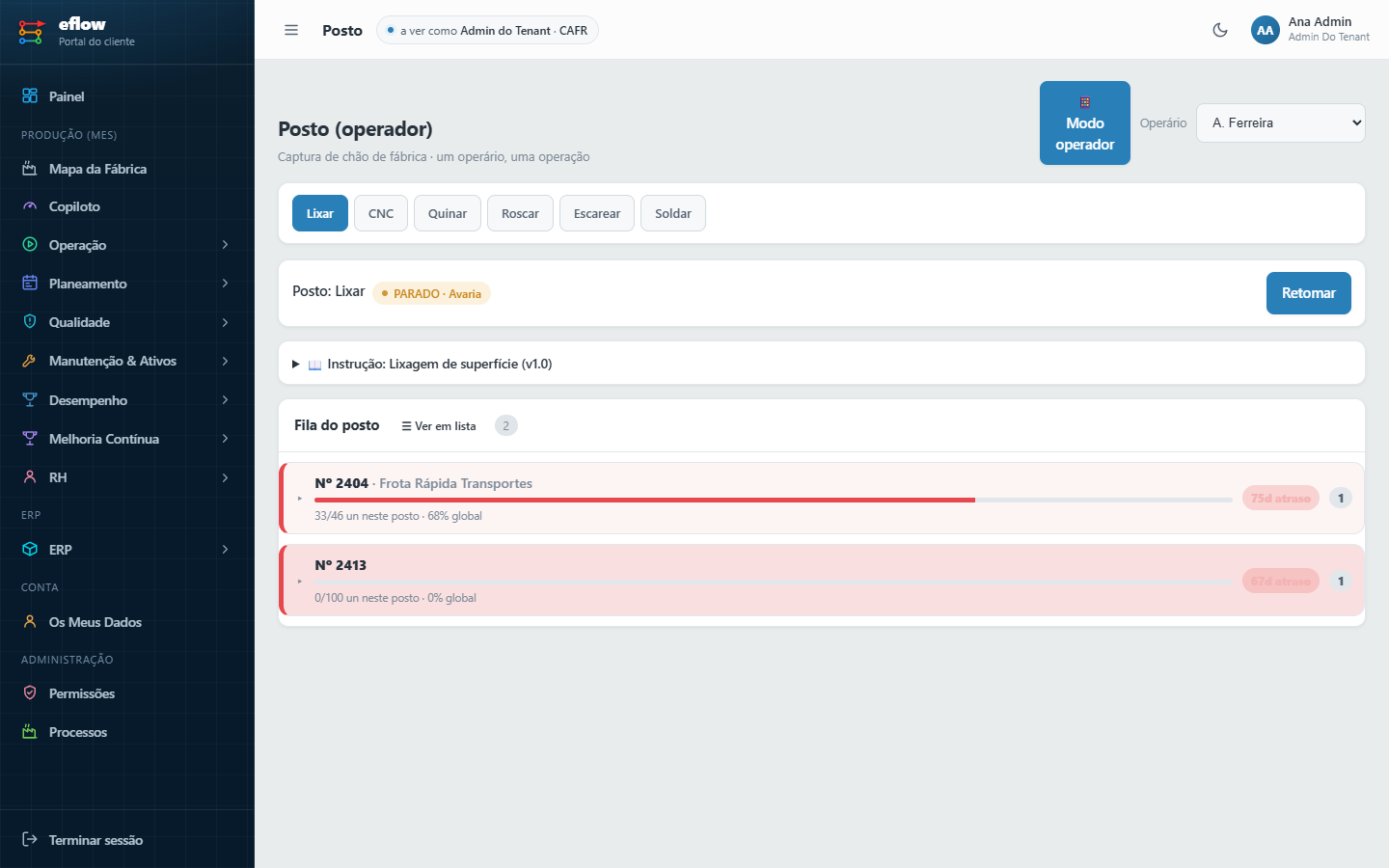
Task: Select the Lixar station tab
Action: pos(320,213)
